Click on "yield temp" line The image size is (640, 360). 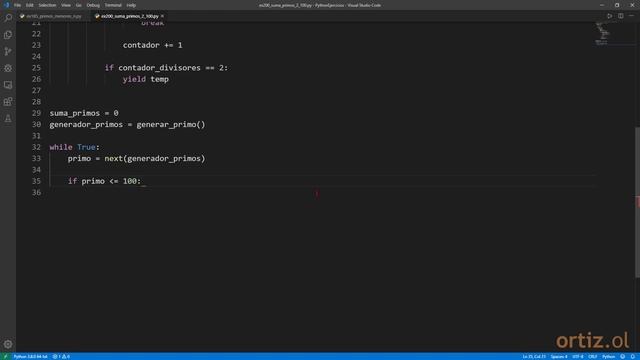coord(146,79)
